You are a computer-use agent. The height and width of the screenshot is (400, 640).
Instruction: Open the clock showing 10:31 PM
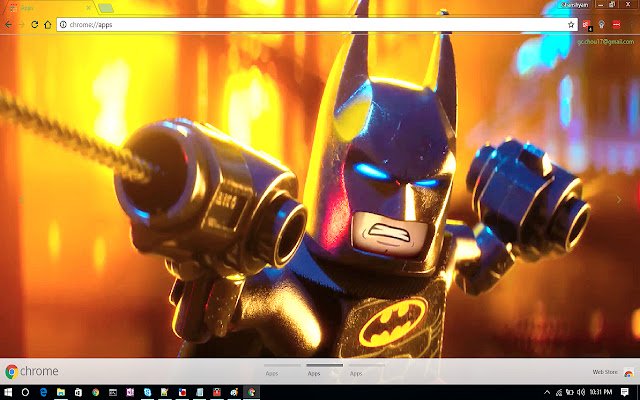601,392
